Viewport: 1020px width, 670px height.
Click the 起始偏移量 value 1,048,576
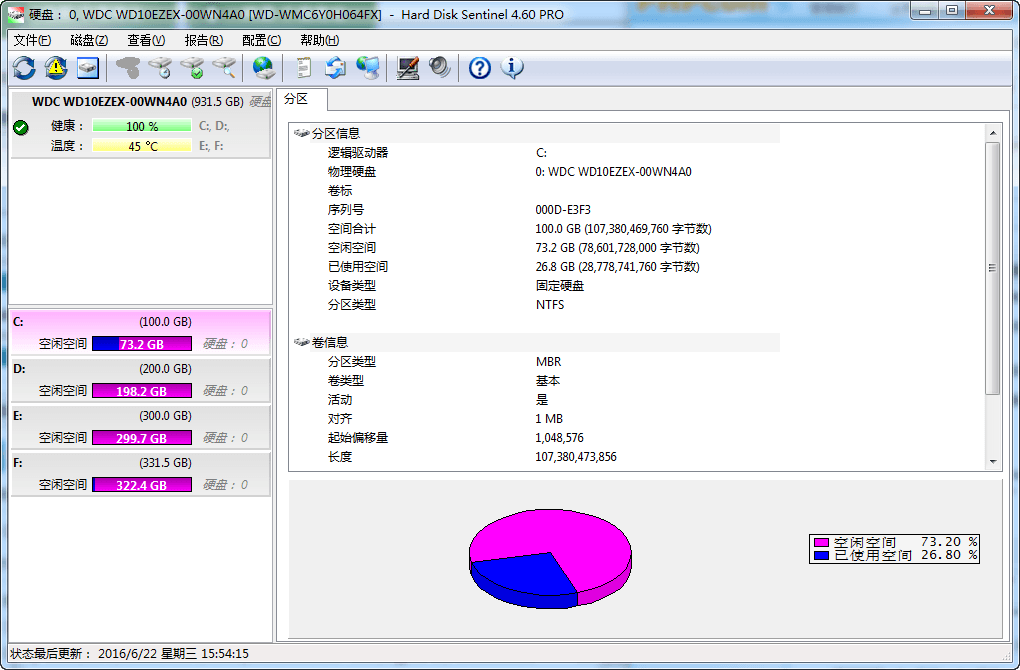pyautogui.click(x=559, y=438)
